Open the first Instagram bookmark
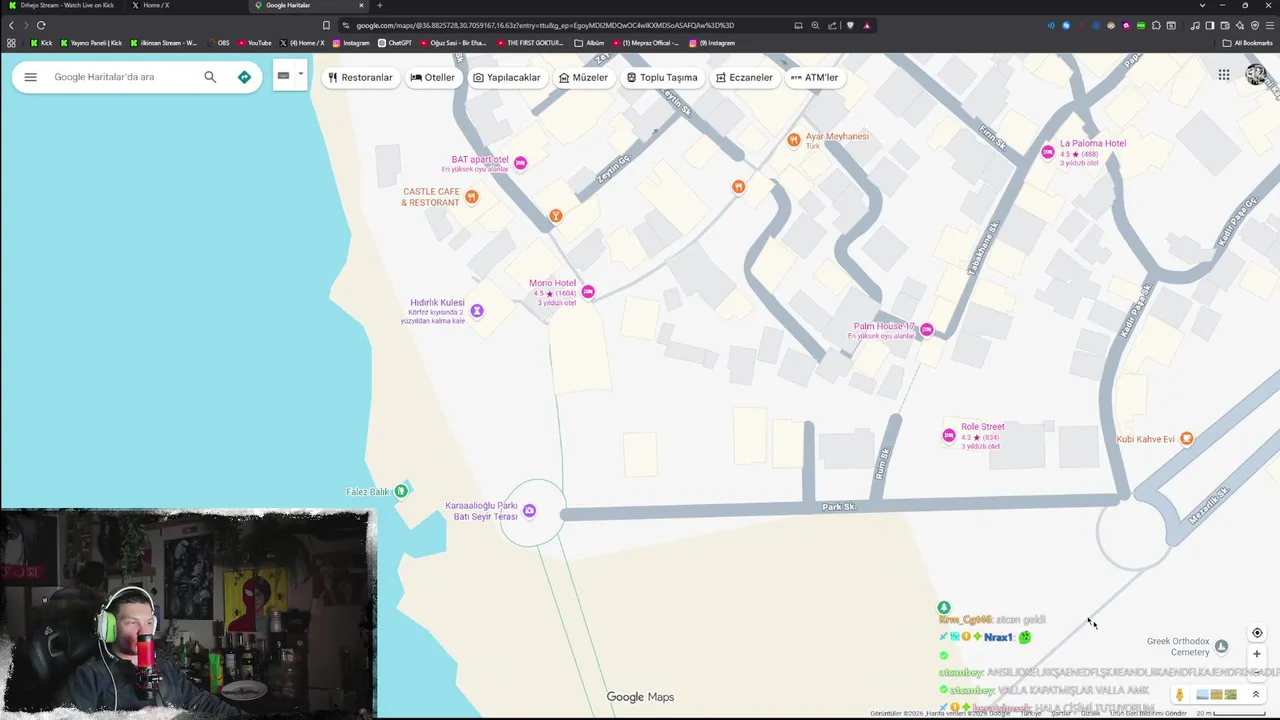Viewport: 1280px width, 720px height. pyautogui.click(x=351, y=43)
